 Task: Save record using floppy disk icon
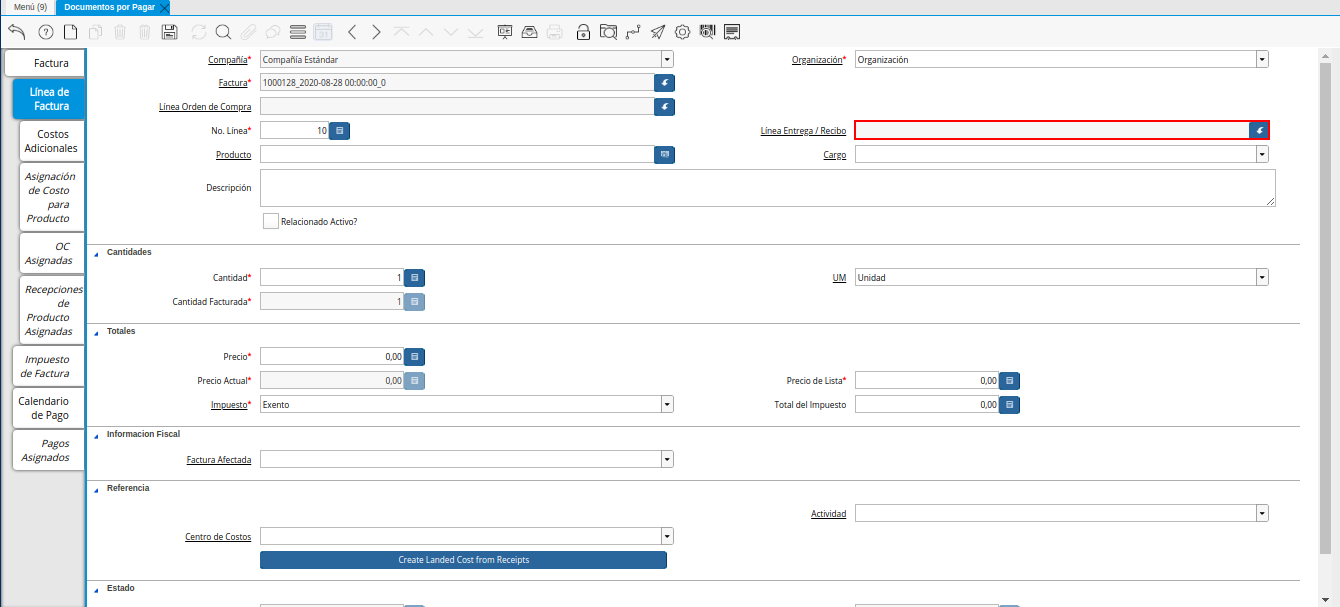pyautogui.click(x=169, y=32)
